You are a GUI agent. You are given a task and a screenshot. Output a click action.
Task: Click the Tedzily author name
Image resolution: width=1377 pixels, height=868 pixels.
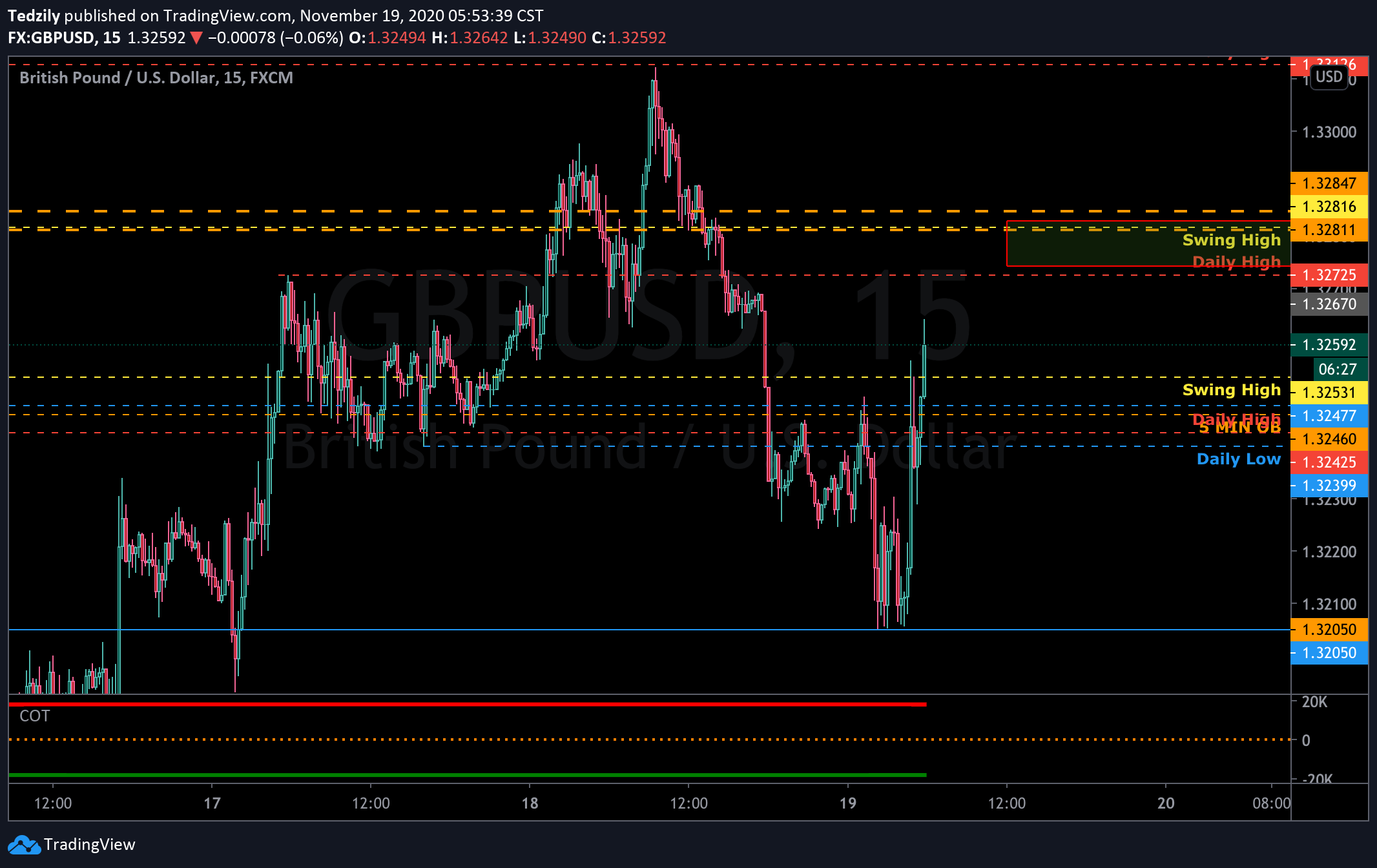click(x=34, y=15)
